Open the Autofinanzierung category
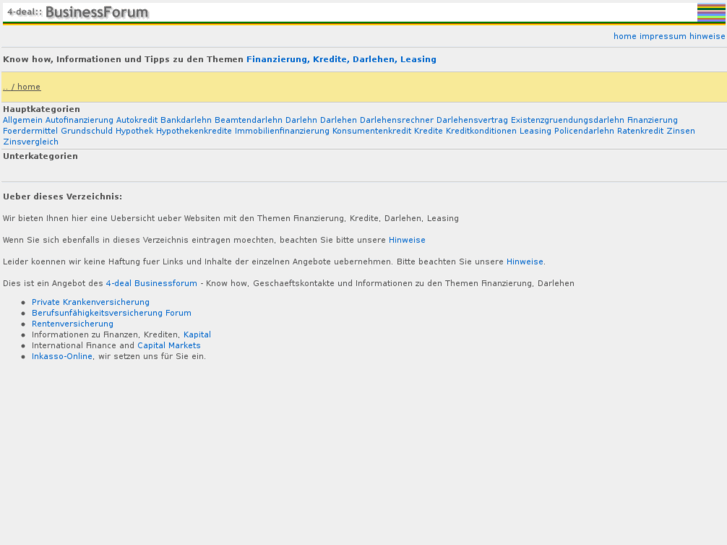This screenshot has height=545, width=727. tap(79, 120)
